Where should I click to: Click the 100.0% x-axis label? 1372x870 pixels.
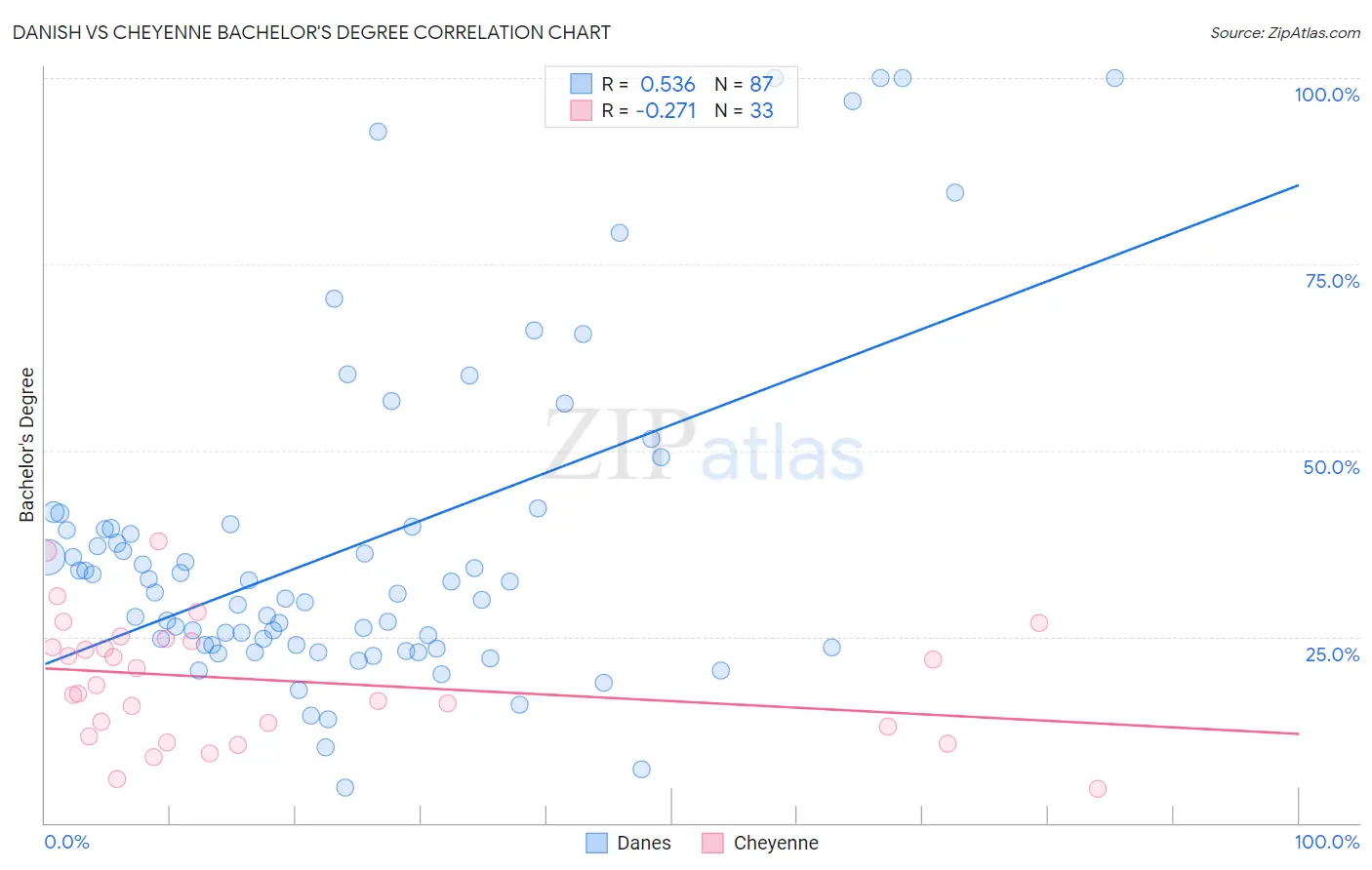[x=1327, y=842]
